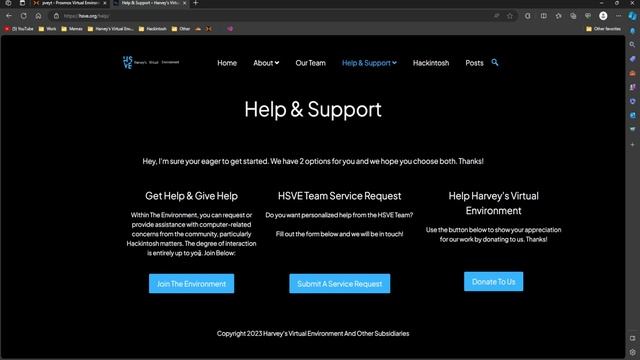Screen dimensions: 640x360
Task: Click the Copyright 2023 footer text
Action: 313,333
